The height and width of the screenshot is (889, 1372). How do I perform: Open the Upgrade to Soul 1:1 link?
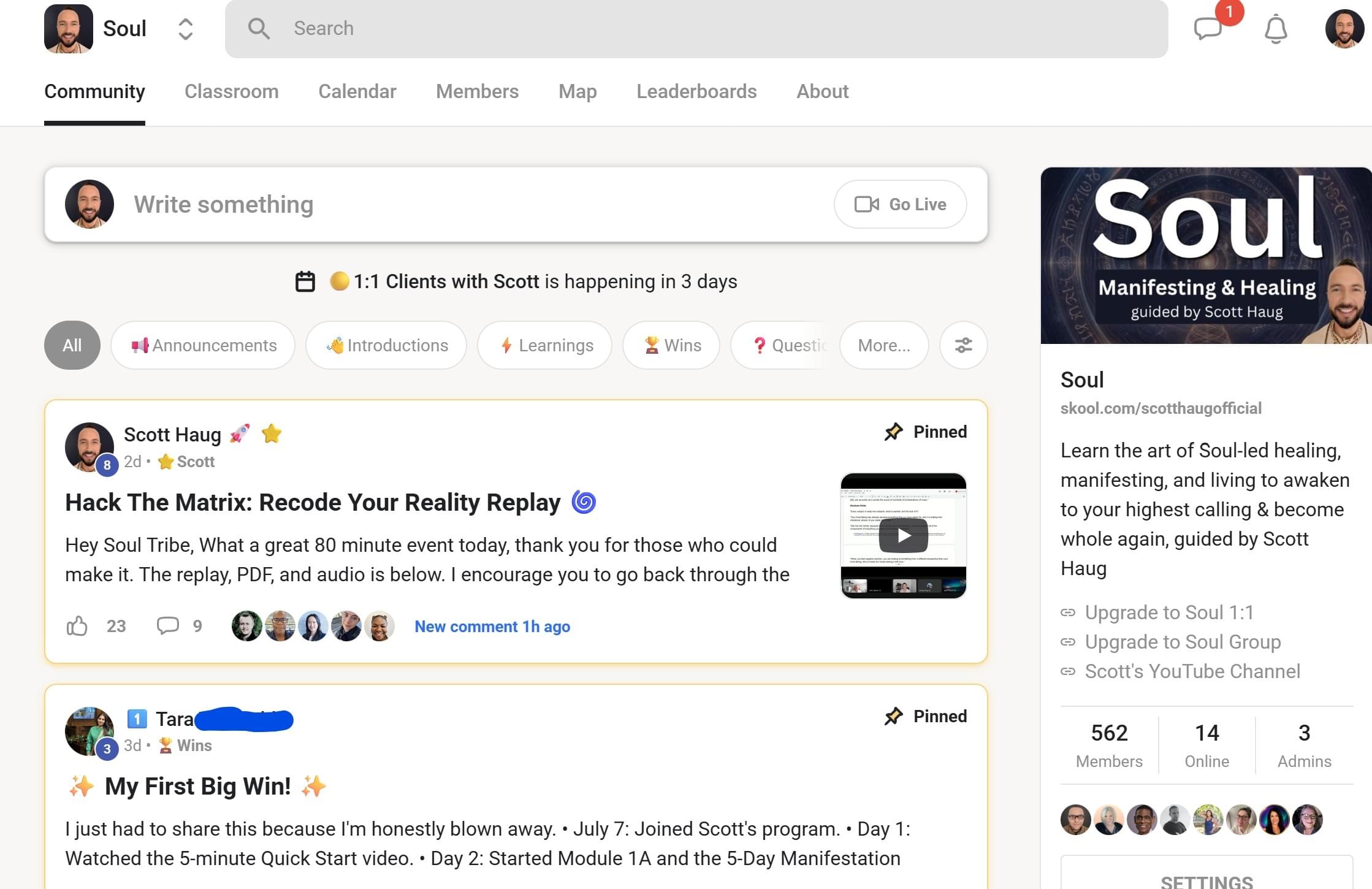pyautogui.click(x=1168, y=612)
